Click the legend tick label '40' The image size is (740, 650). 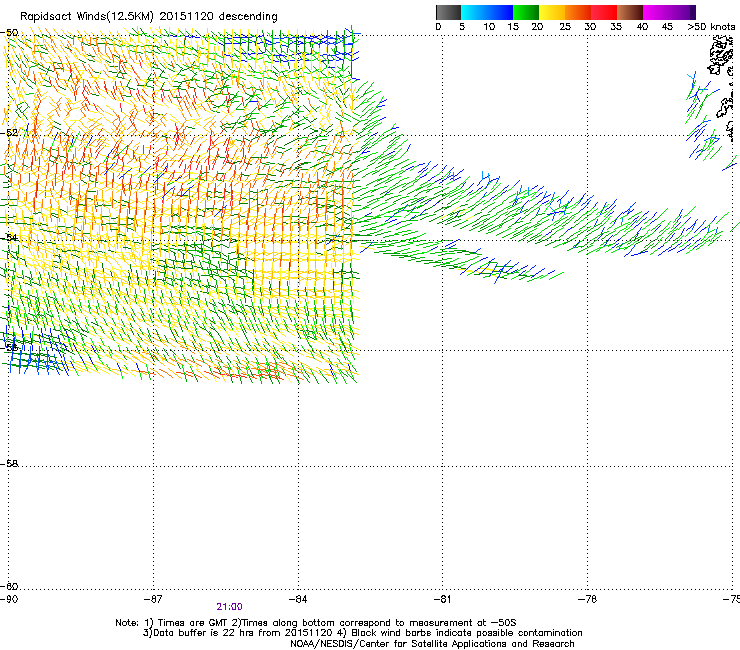pos(642,27)
